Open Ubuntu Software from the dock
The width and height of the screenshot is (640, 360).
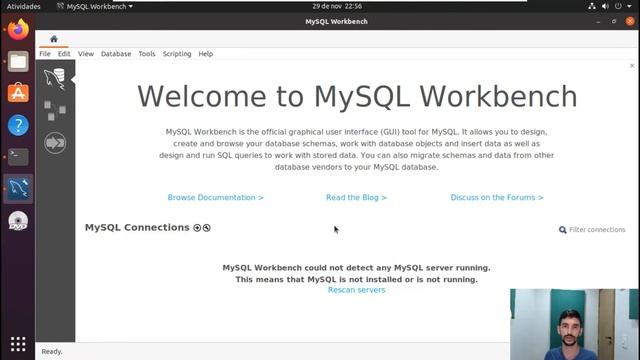pyautogui.click(x=18, y=93)
